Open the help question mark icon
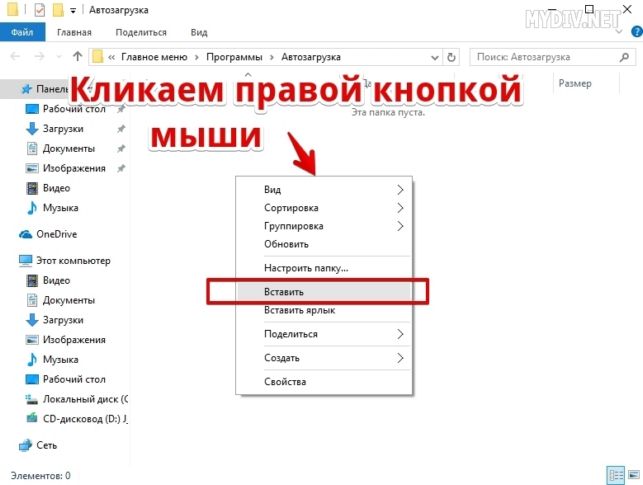 pyautogui.click(x=637, y=32)
